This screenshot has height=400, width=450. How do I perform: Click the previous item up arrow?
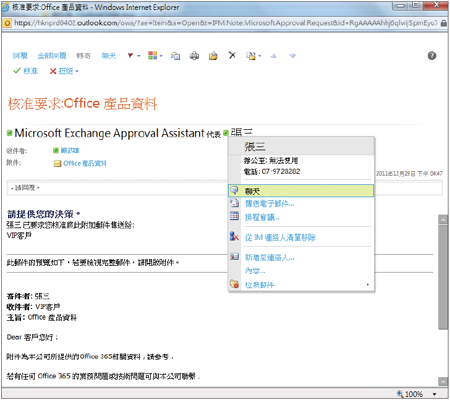(x=274, y=56)
